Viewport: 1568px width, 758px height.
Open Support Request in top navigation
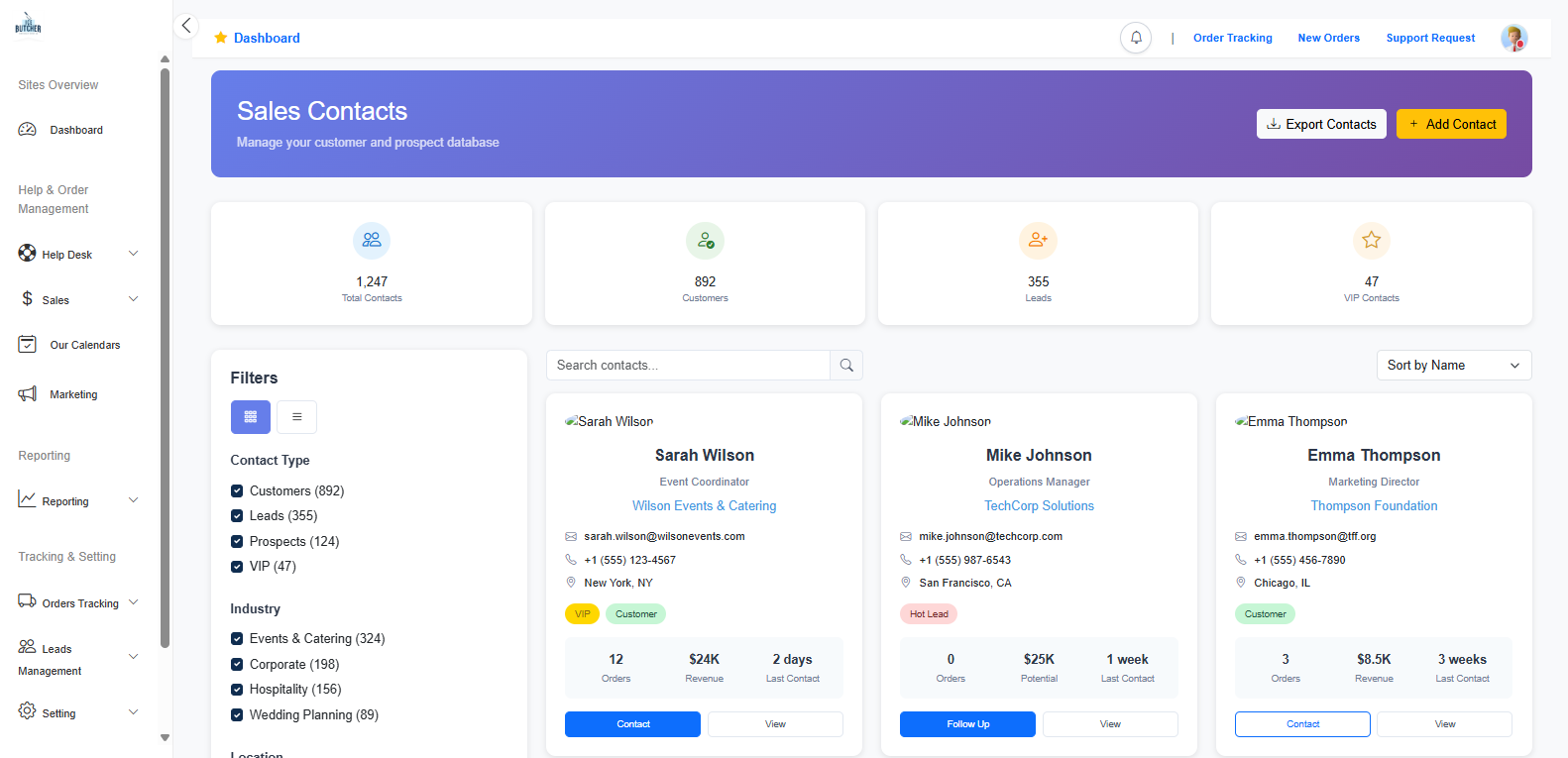(x=1430, y=38)
